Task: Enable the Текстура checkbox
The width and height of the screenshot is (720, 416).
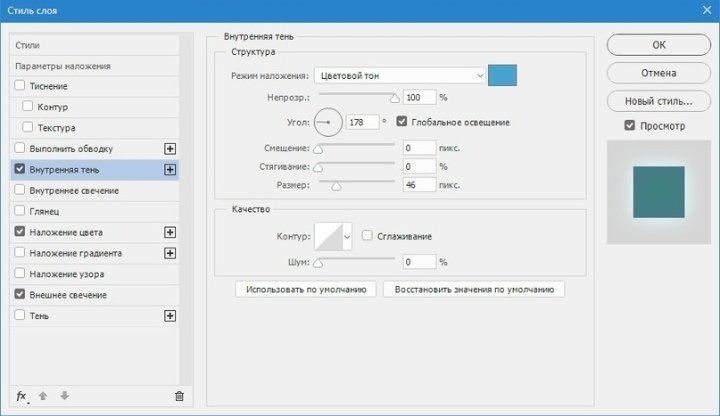Action: coord(28,127)
